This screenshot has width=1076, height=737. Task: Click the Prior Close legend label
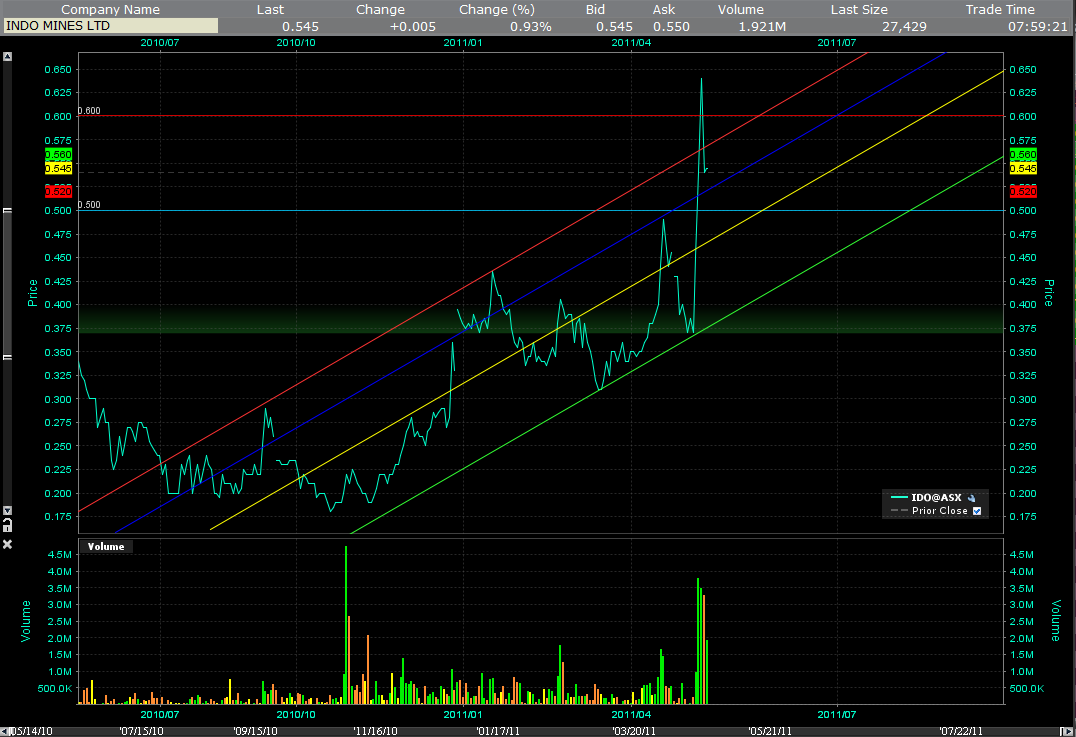pyautogui.click(x=939, y=511)
